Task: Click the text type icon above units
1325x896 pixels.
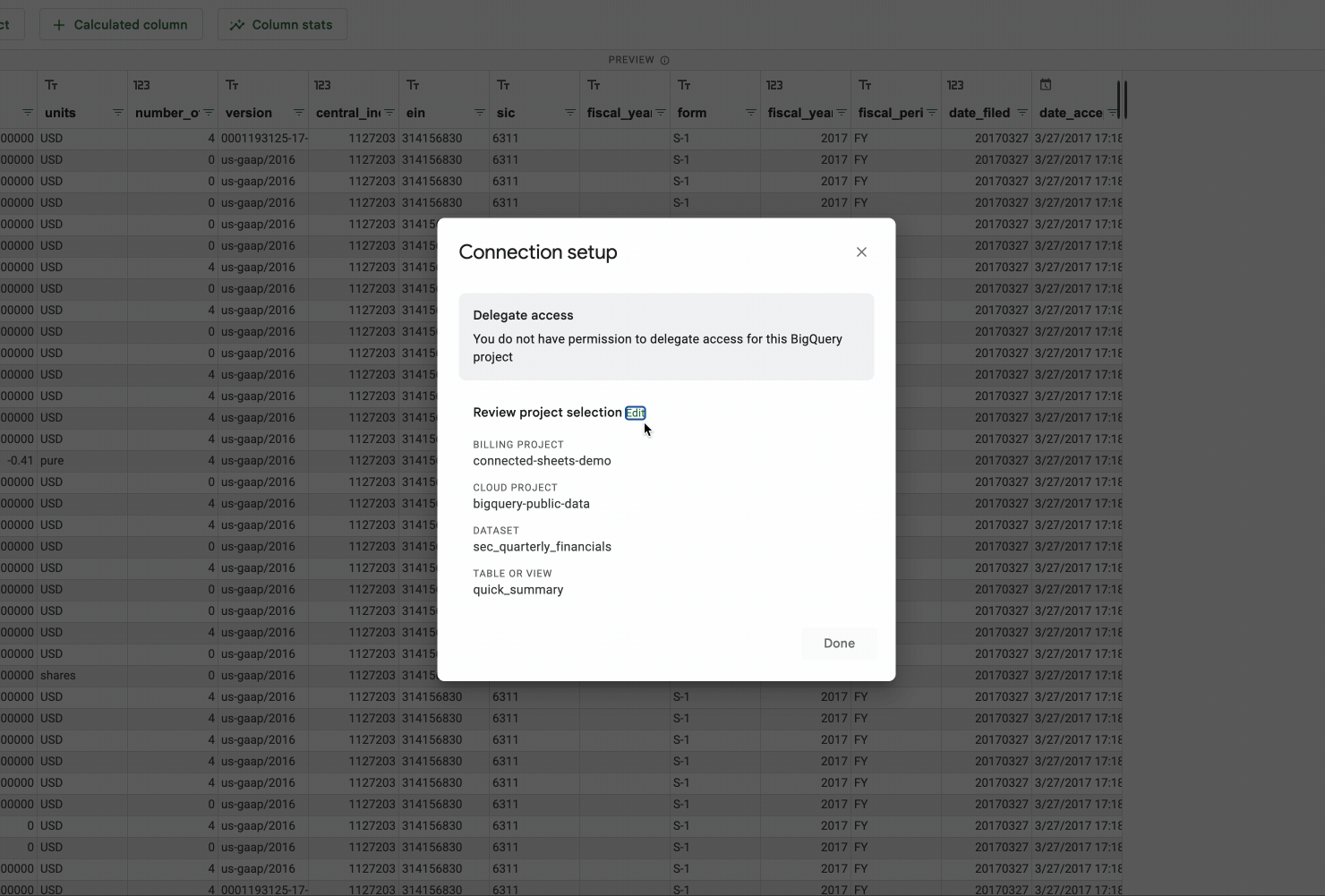Action: click(51, 85)
